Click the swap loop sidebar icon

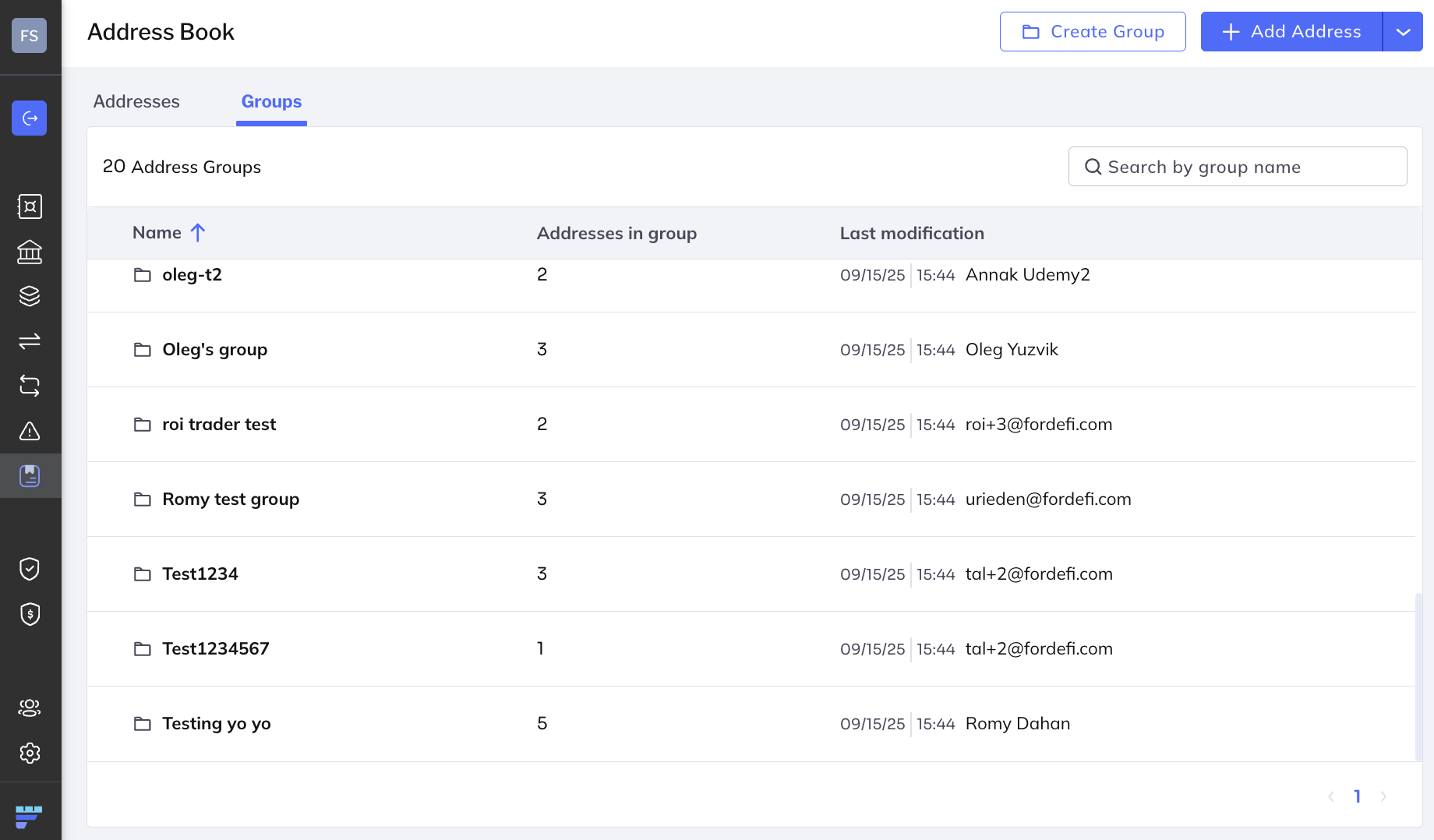click(30, 386)
